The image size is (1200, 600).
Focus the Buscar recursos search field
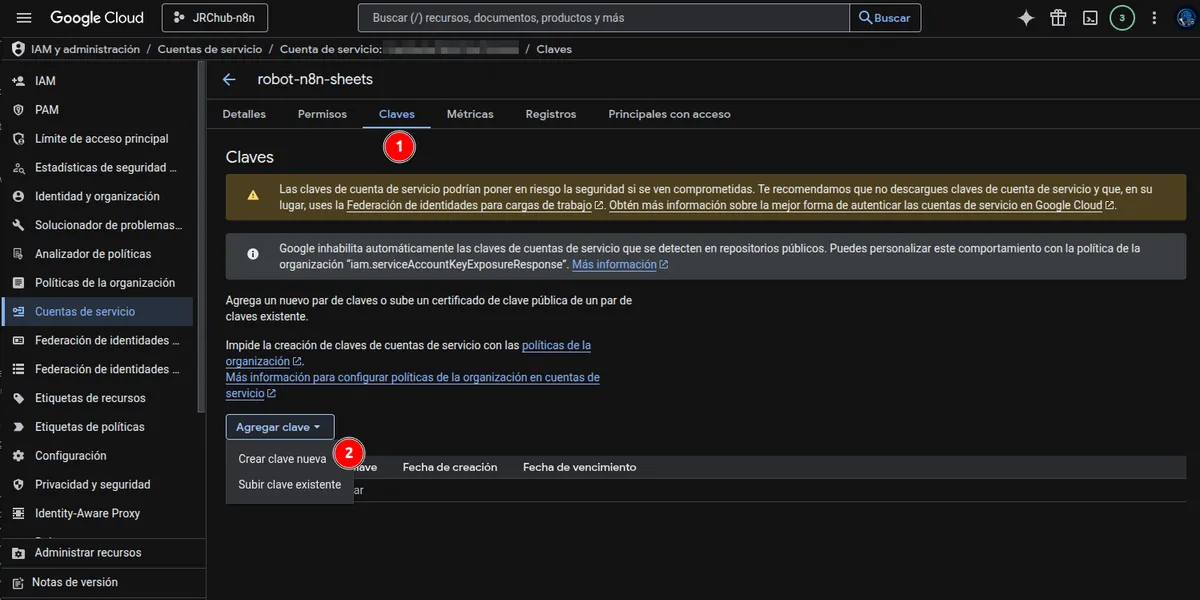pyautogui.click(x=603, y=18)
